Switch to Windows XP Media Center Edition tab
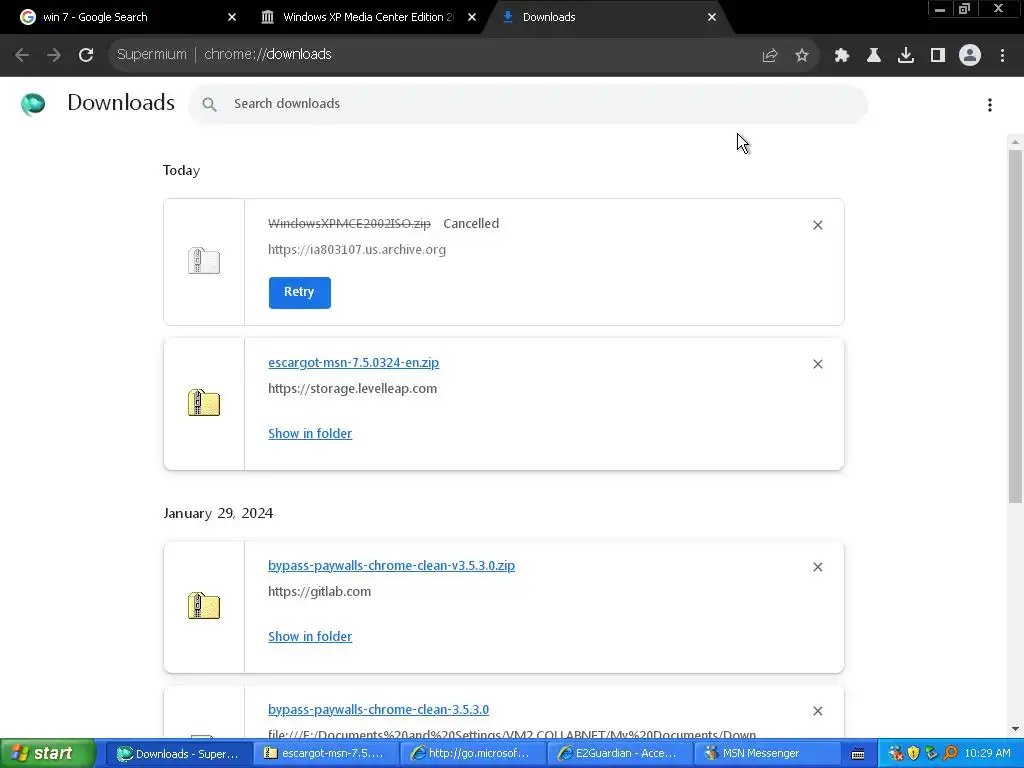 [368, 17]
